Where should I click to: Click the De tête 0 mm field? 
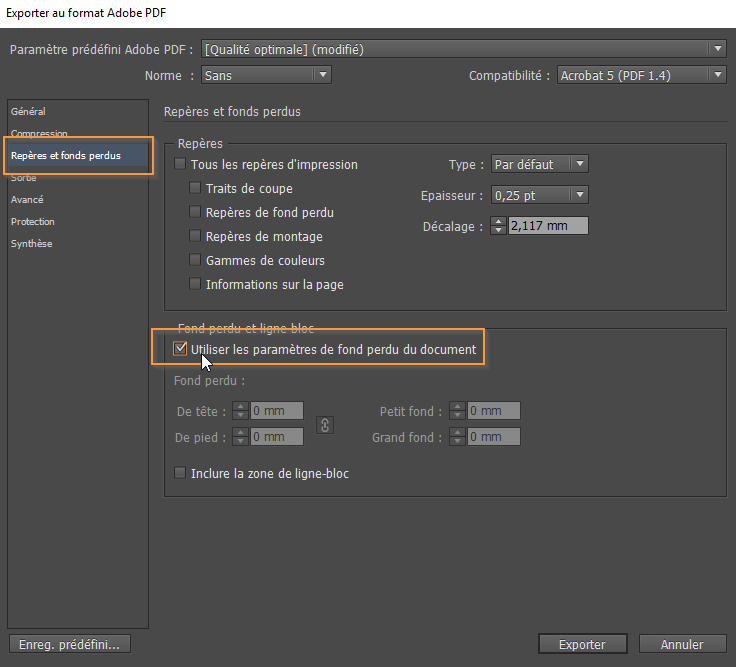(277, 411)
